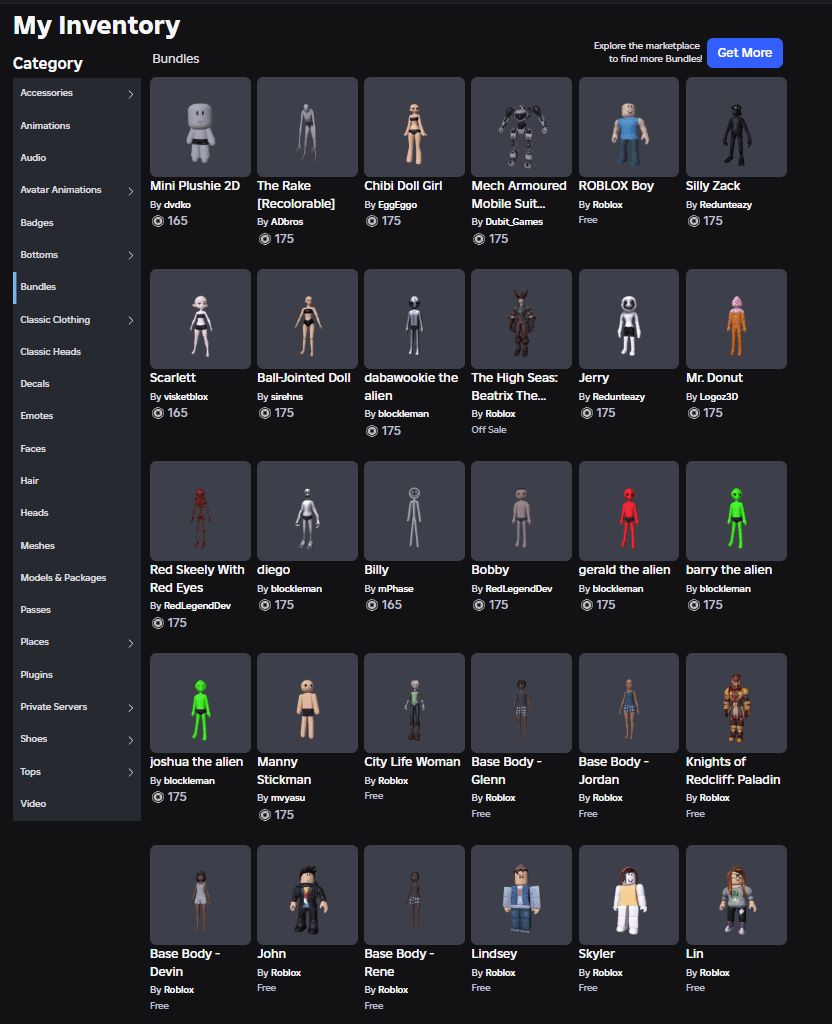Viewport: 832px width, 1024px height.
Task: Open the Badges category
Action: [x=37, y=223]
